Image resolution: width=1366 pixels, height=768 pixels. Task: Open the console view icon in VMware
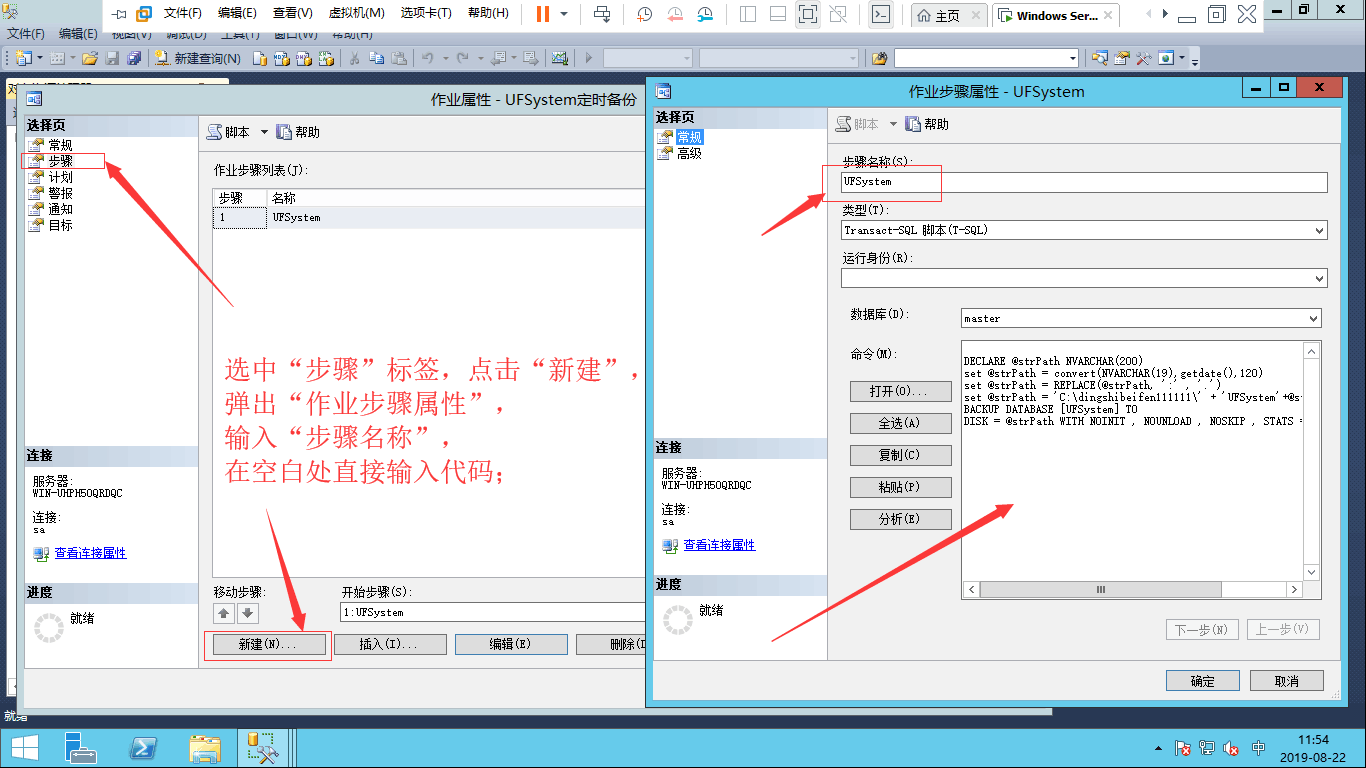tap(881, 14)
